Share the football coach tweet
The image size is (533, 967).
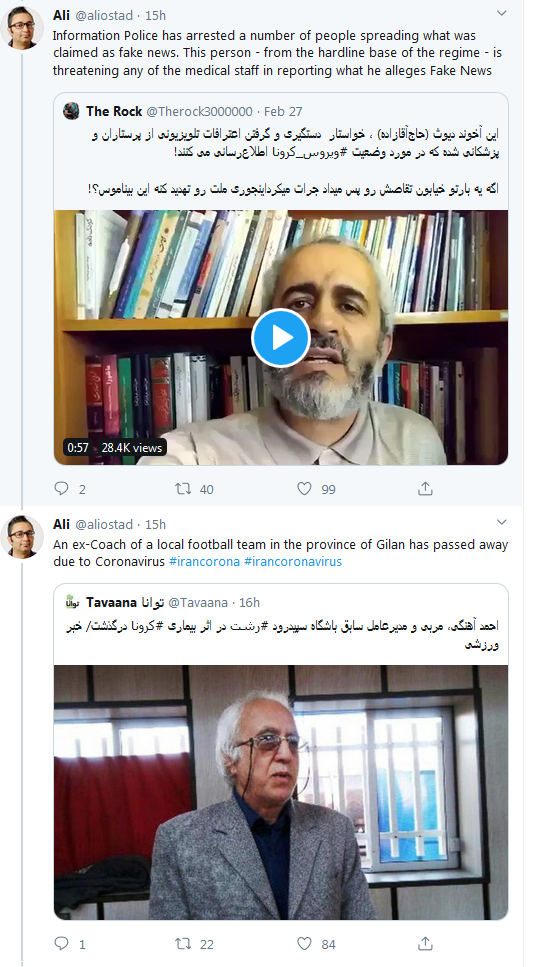pos(425,943)
